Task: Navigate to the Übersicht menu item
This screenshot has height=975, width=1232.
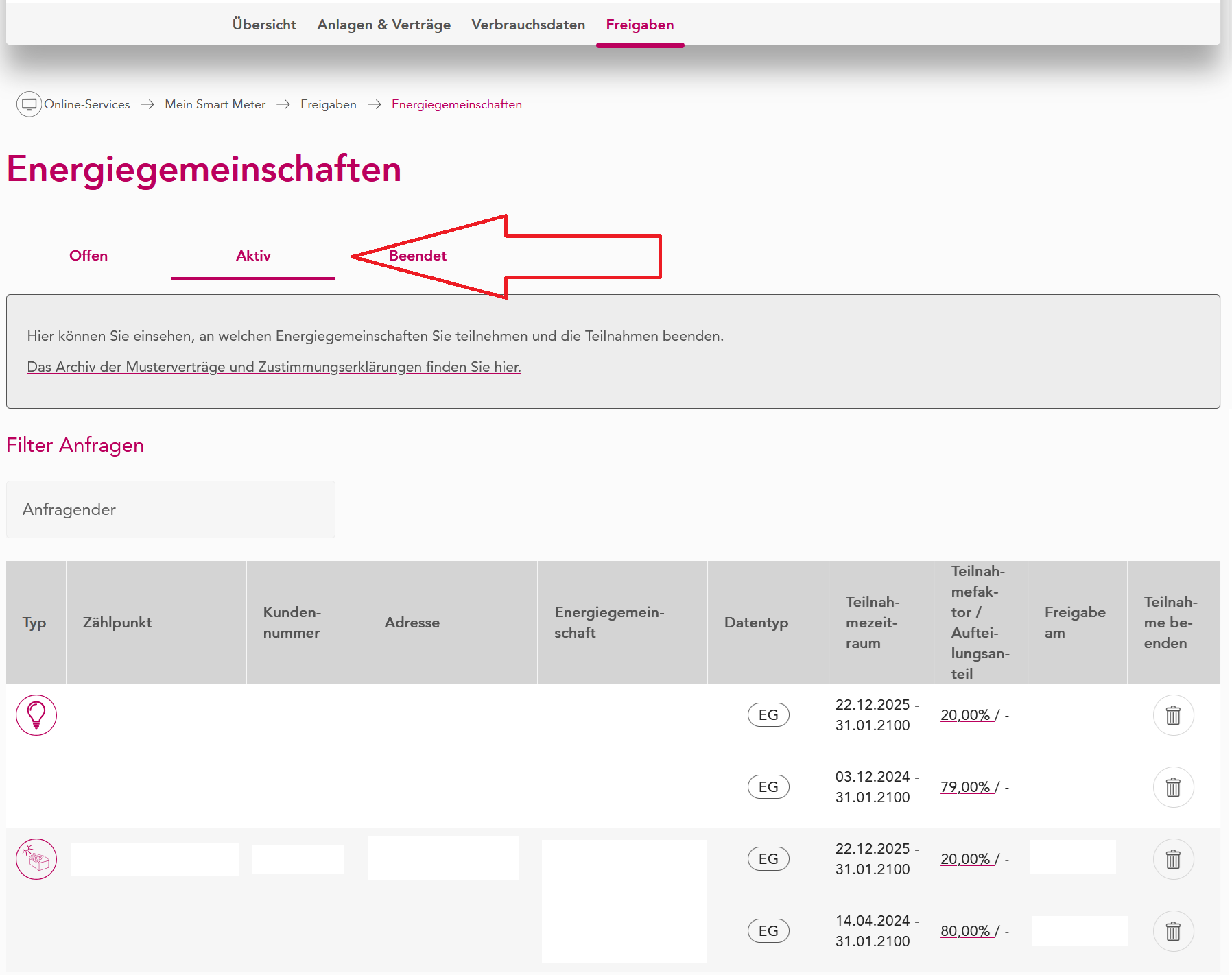Action: [264, 25]
